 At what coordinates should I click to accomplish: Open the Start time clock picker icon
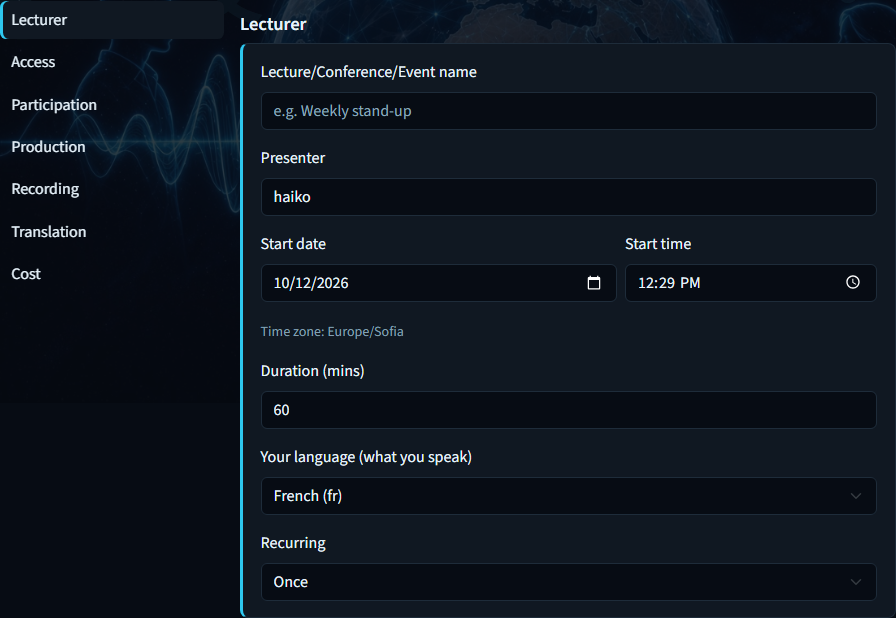click(853, 282)
